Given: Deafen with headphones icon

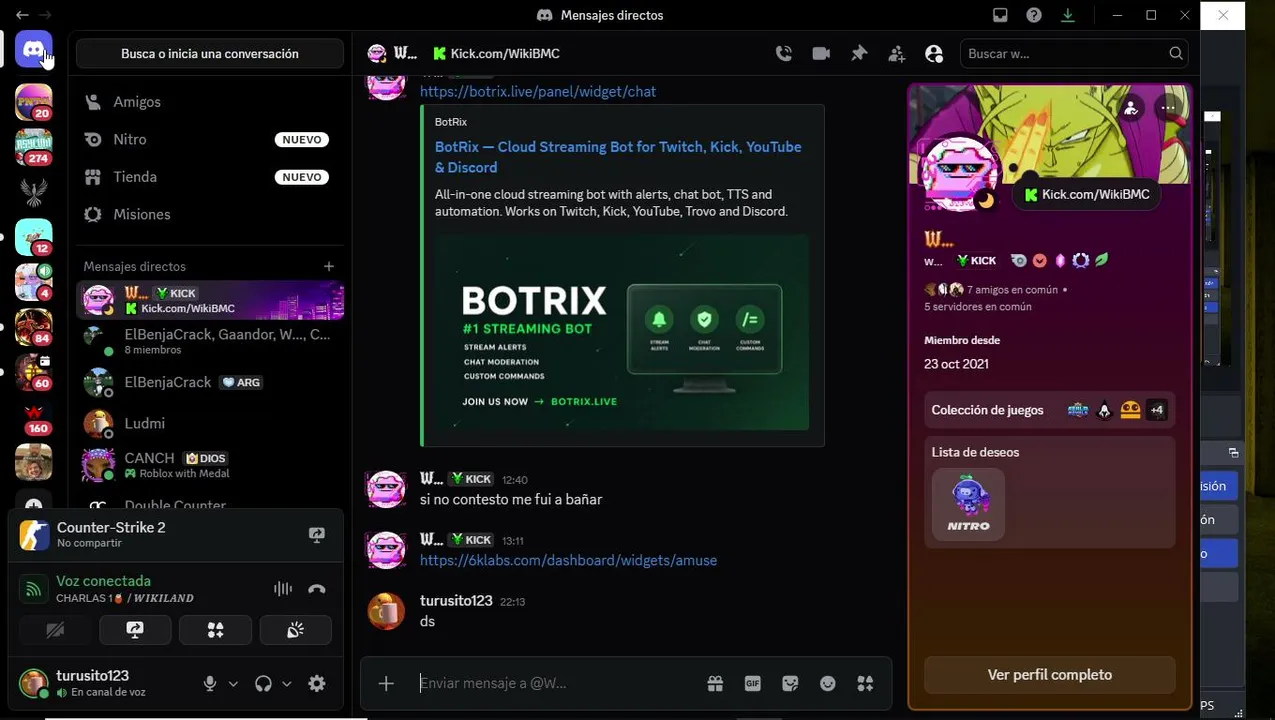Looking at the screenshot, I should click(263, 684).
